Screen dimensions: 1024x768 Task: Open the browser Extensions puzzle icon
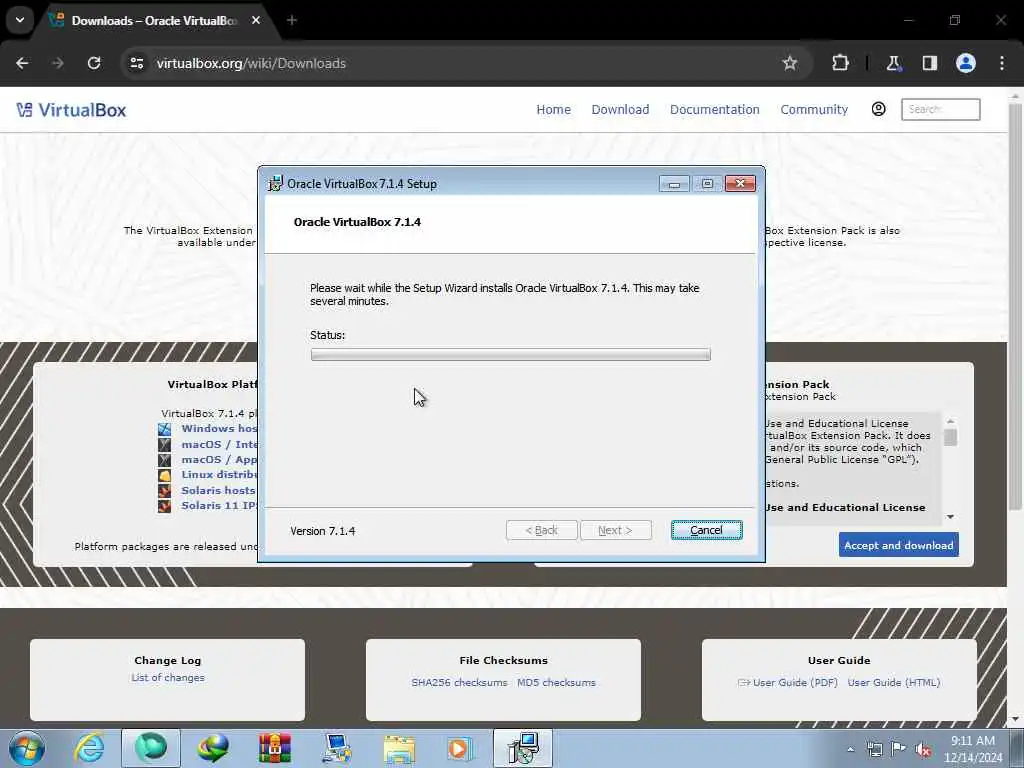click(x=840, y=63)
